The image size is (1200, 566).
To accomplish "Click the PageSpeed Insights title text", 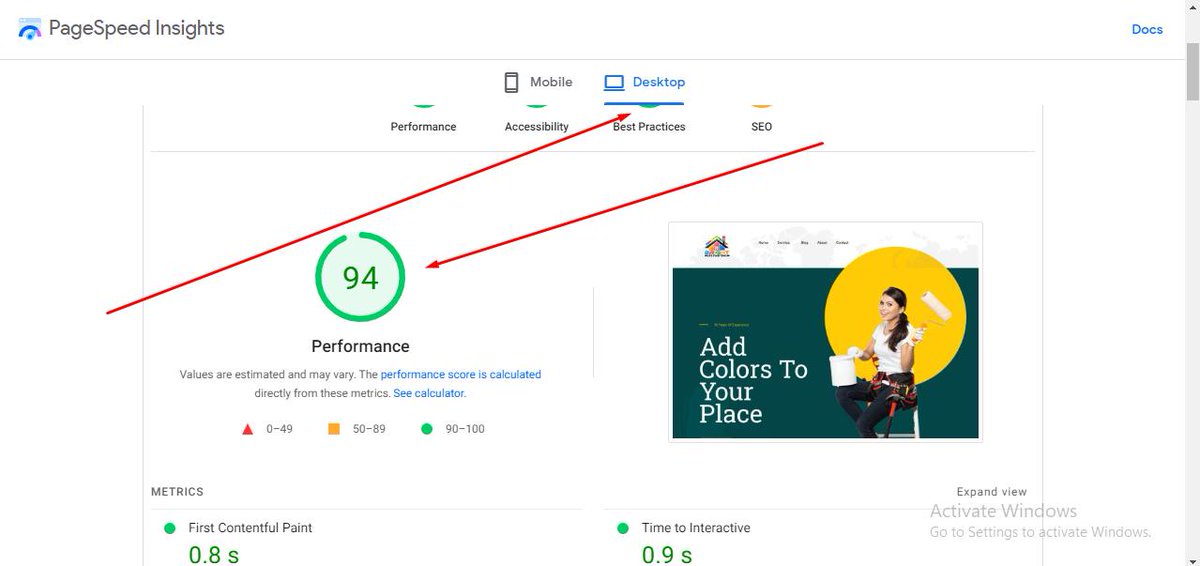I will tap(137, 29).
